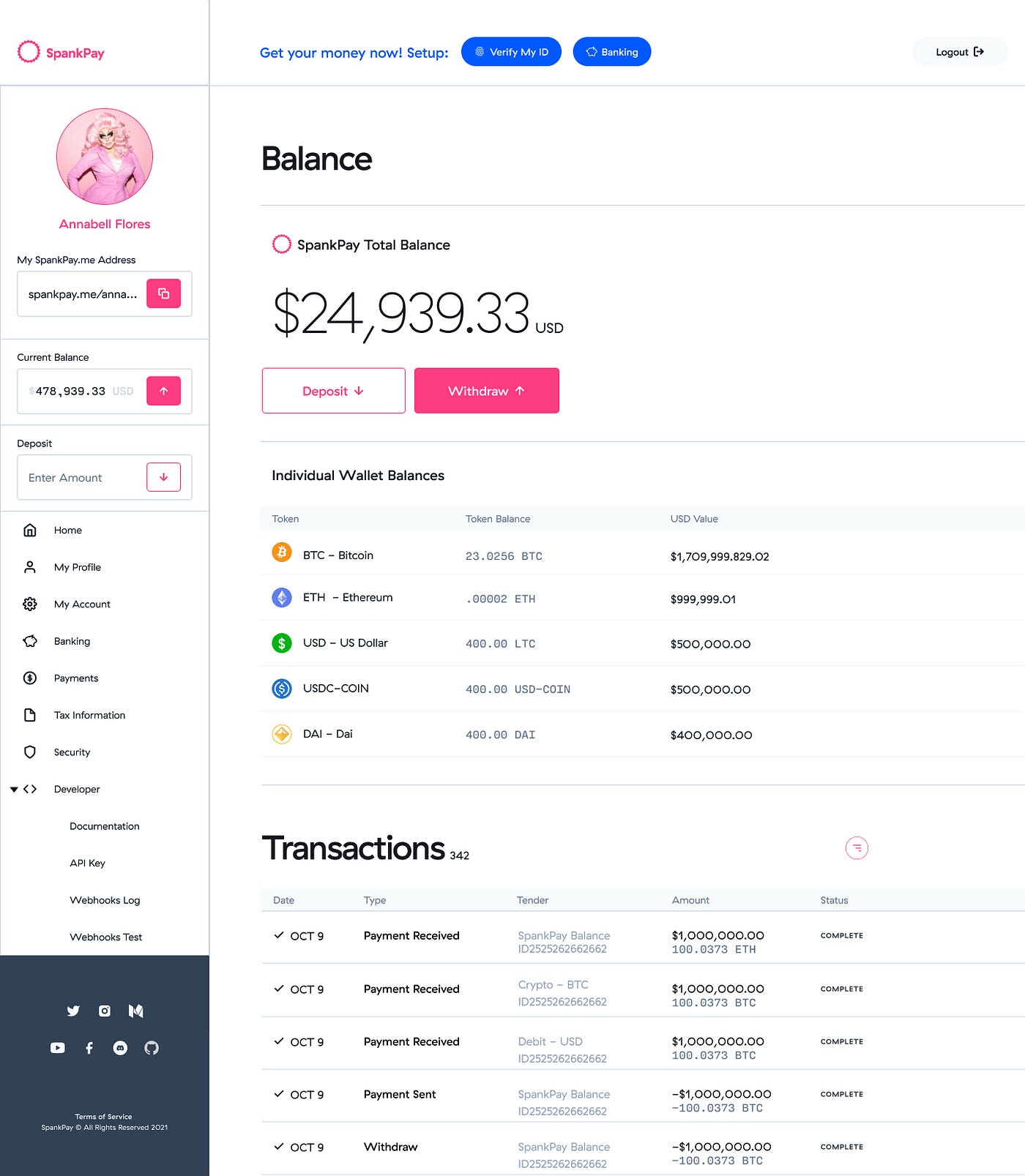
Task: Click the Bitcoin token icon
Action: point(282,552)
